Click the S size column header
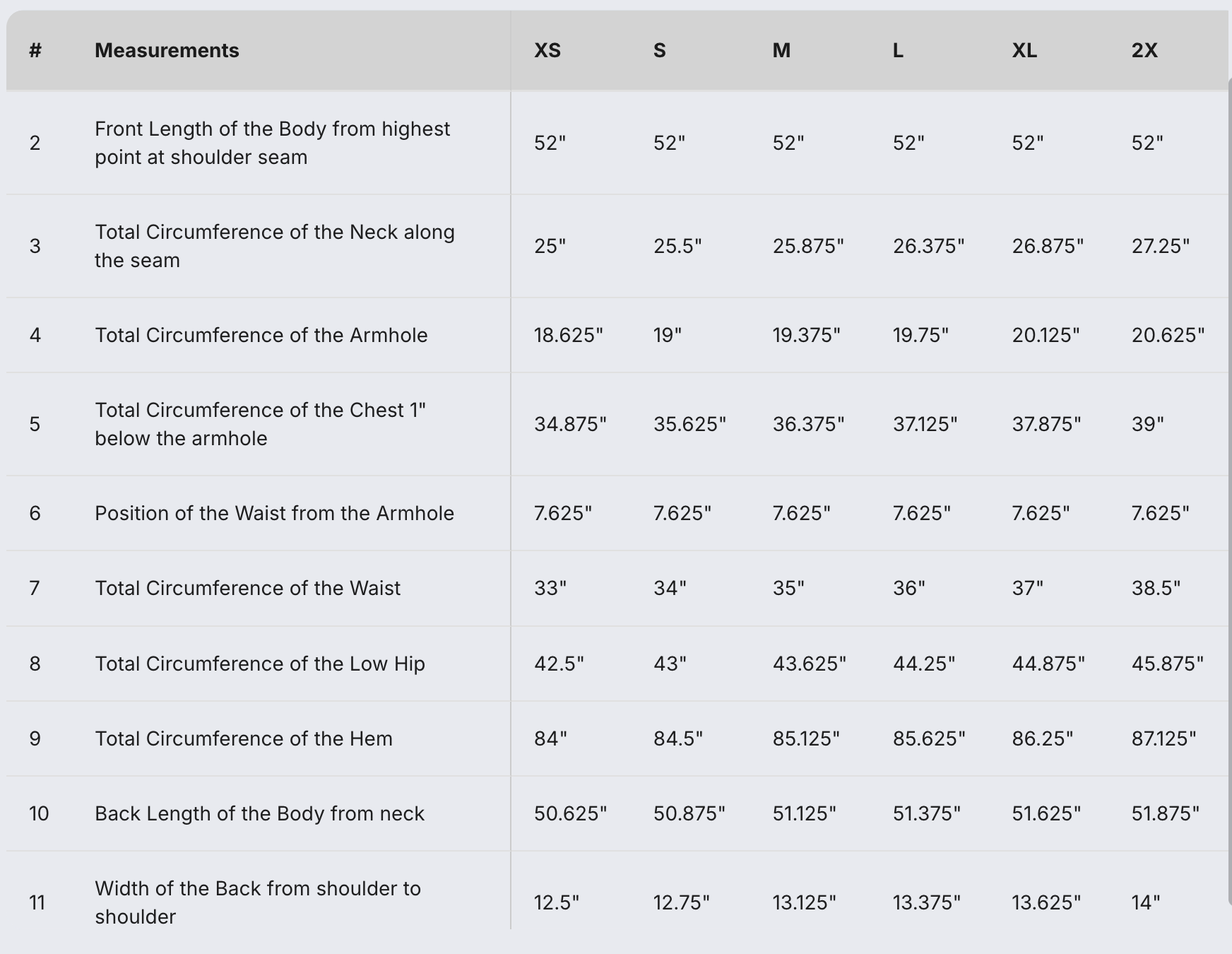This screenshot has width=1232, height=954. (x=659, y=50)
